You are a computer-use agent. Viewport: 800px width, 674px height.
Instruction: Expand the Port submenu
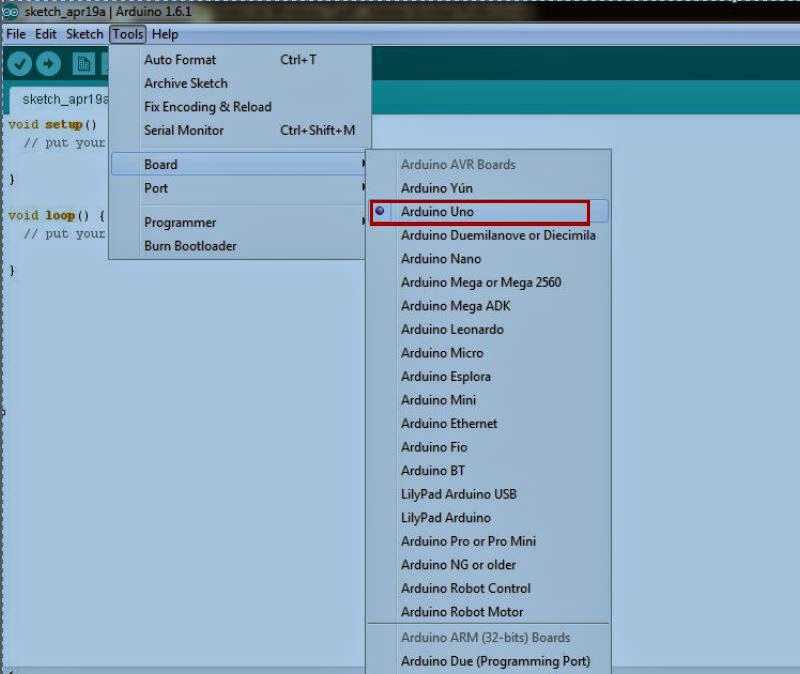(x=239, y=188)
